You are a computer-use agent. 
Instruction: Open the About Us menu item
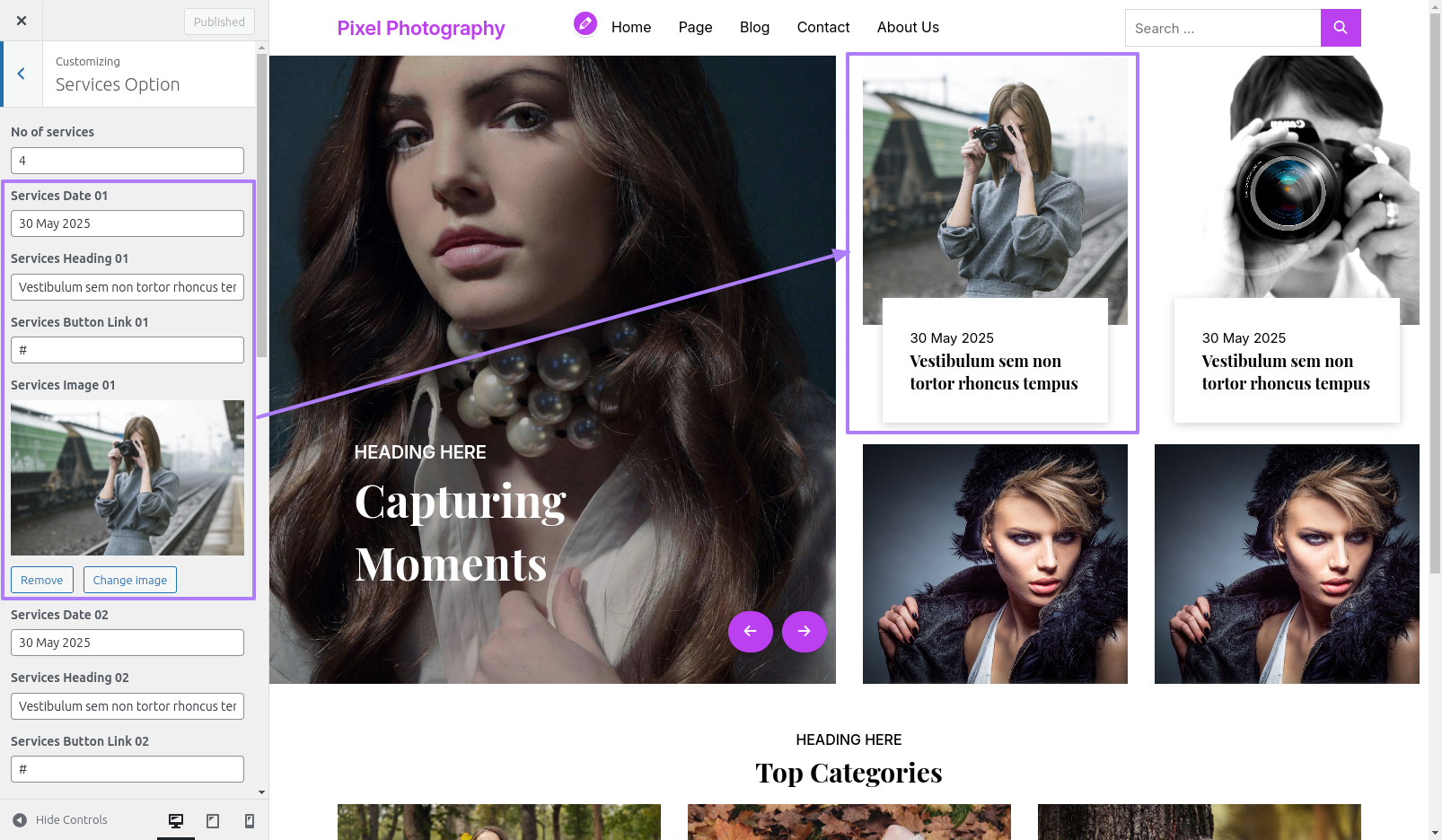(x=908, y=27)
